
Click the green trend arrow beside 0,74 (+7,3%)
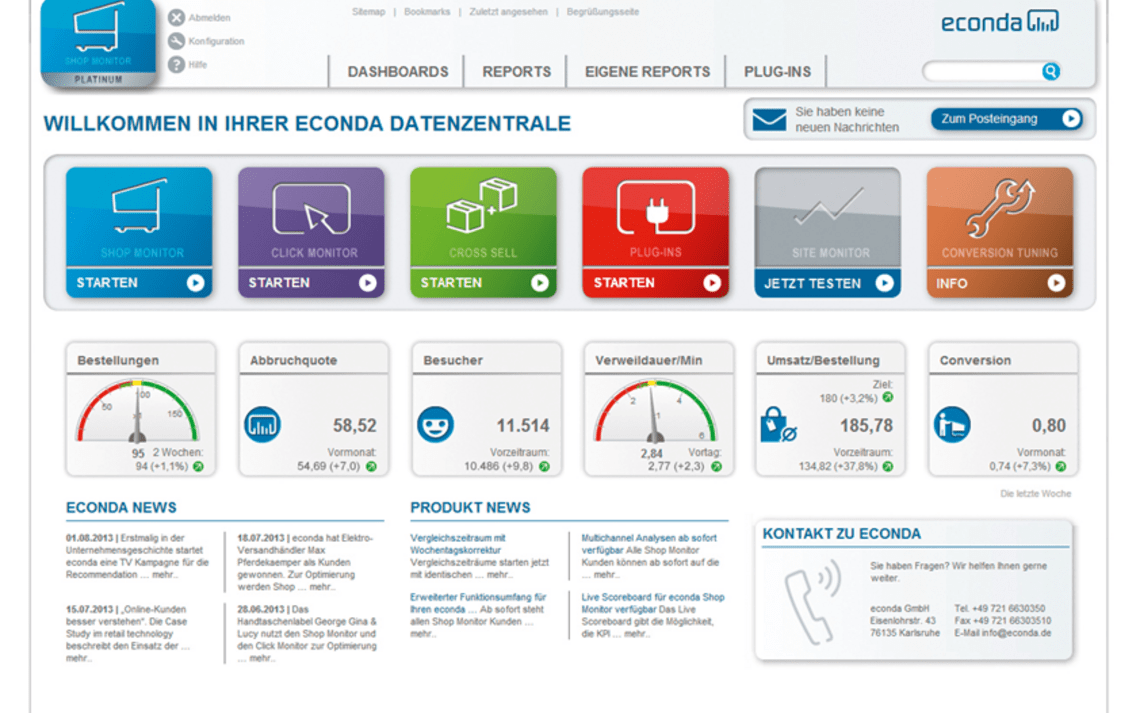tap(1061, 467)
